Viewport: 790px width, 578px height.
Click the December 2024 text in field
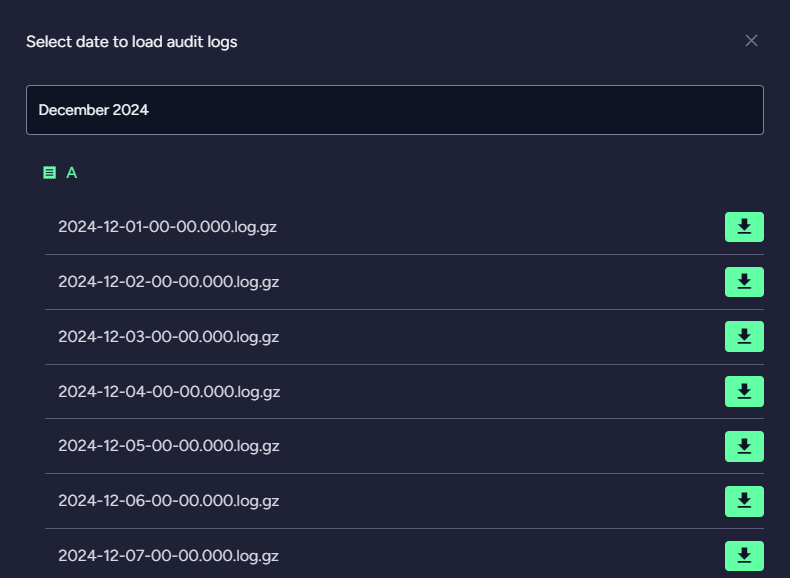[x=93, y=110]
